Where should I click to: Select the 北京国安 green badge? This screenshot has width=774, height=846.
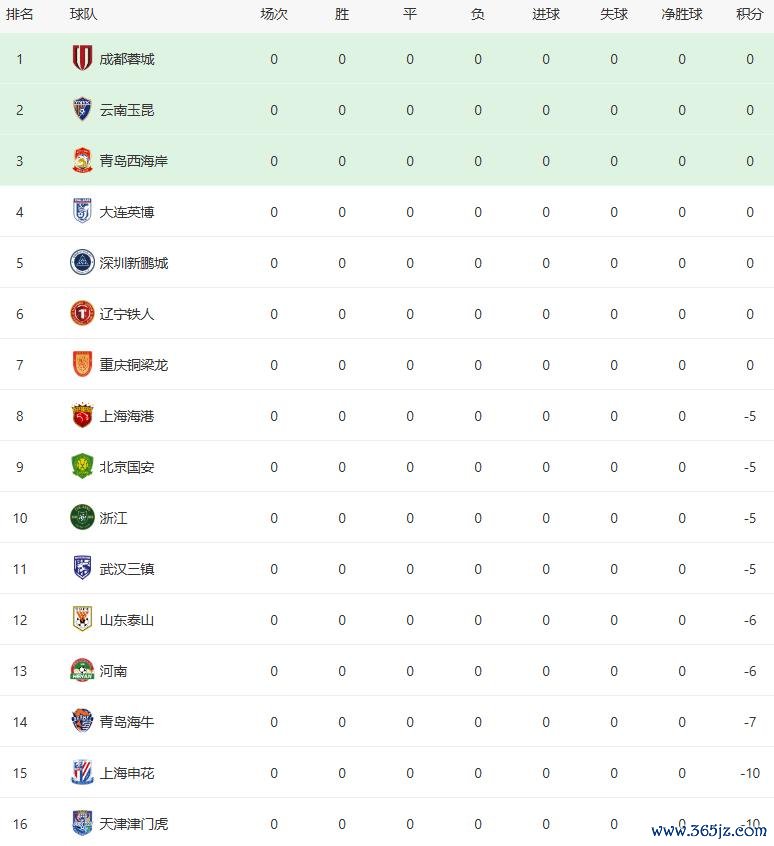pyautogui.click(x=82, y=467)
